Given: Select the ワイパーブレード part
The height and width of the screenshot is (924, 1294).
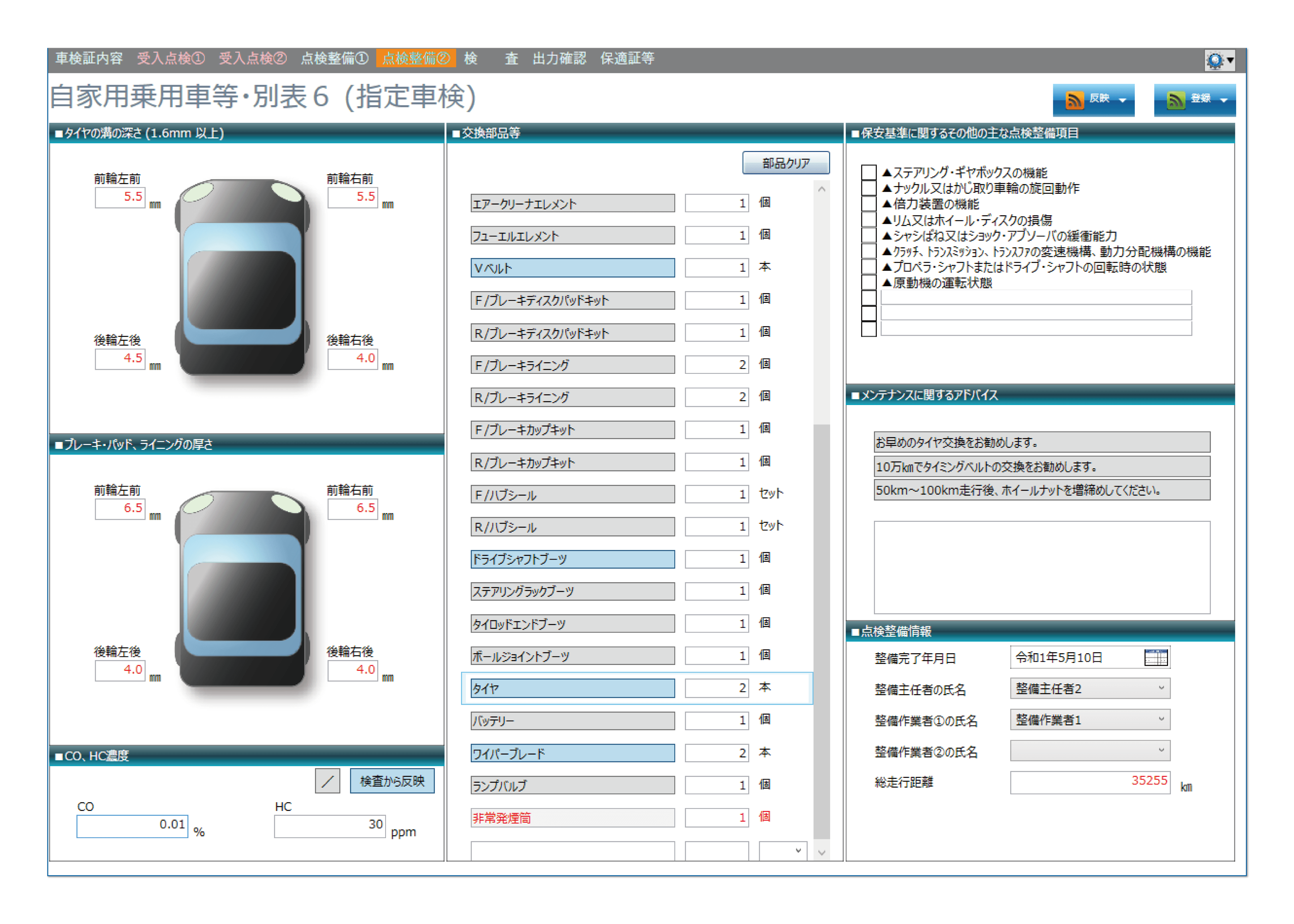Looking at the screenshot, I should click(x=572, y=753).
